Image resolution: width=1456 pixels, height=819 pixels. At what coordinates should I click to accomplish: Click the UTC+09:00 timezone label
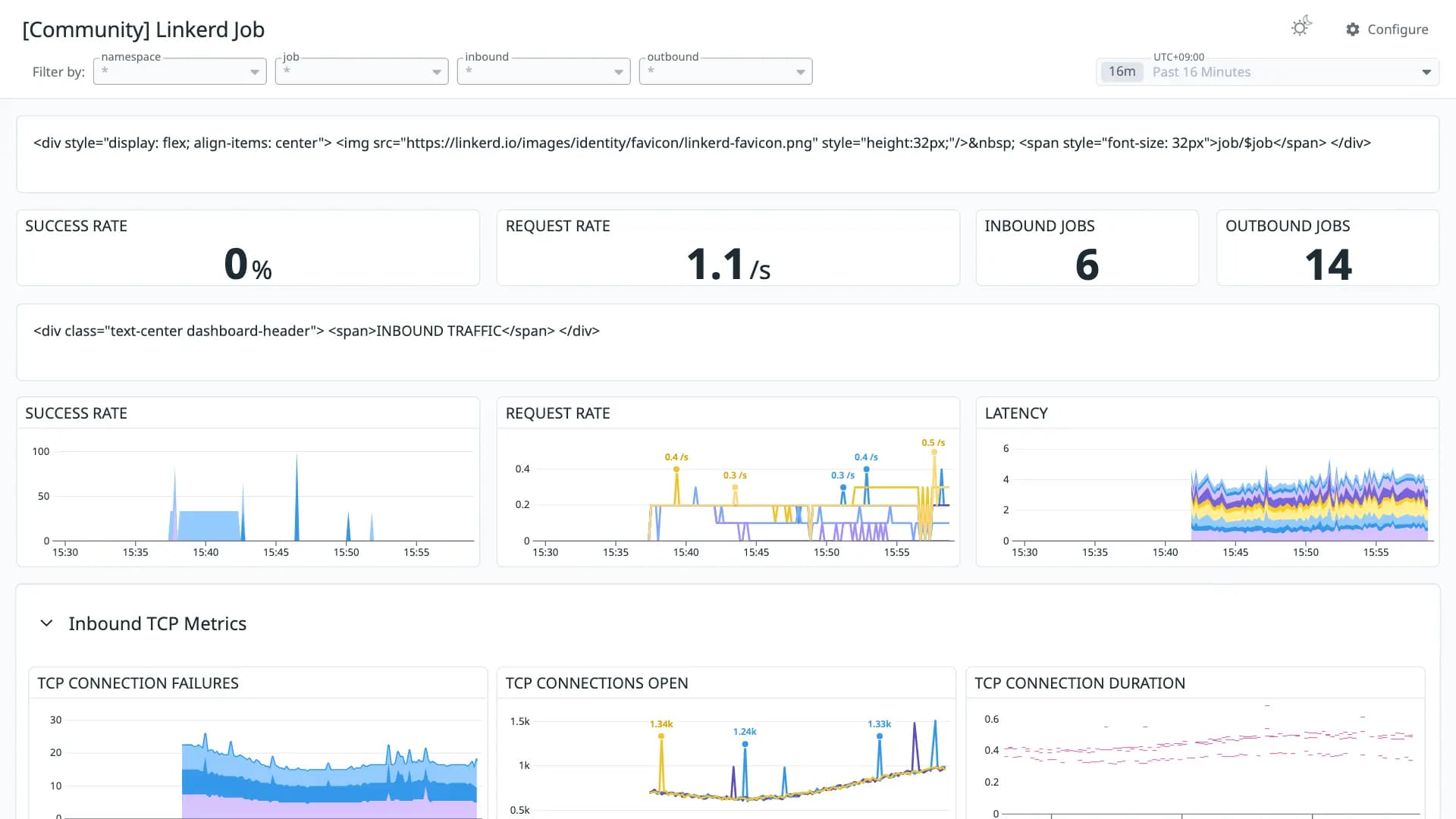[x=1178, y=57]
